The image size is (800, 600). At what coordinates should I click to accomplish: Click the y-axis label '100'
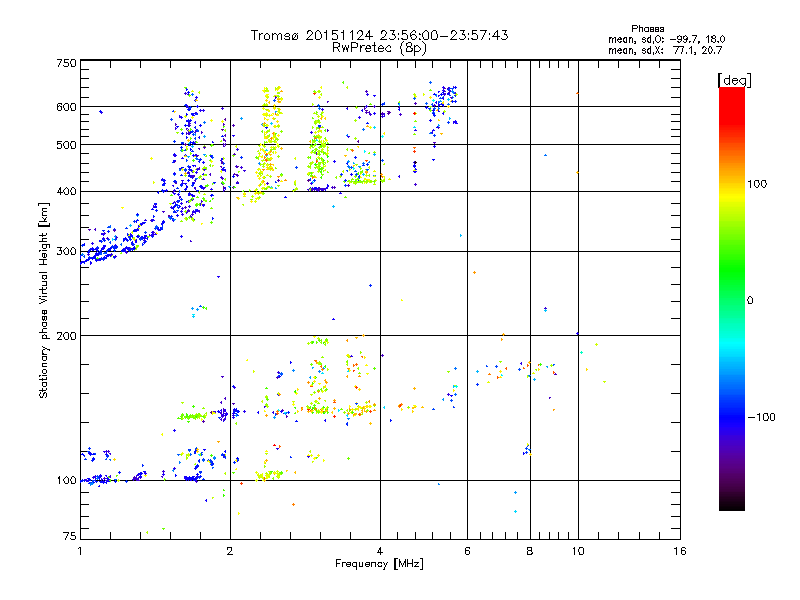(66, 480)
